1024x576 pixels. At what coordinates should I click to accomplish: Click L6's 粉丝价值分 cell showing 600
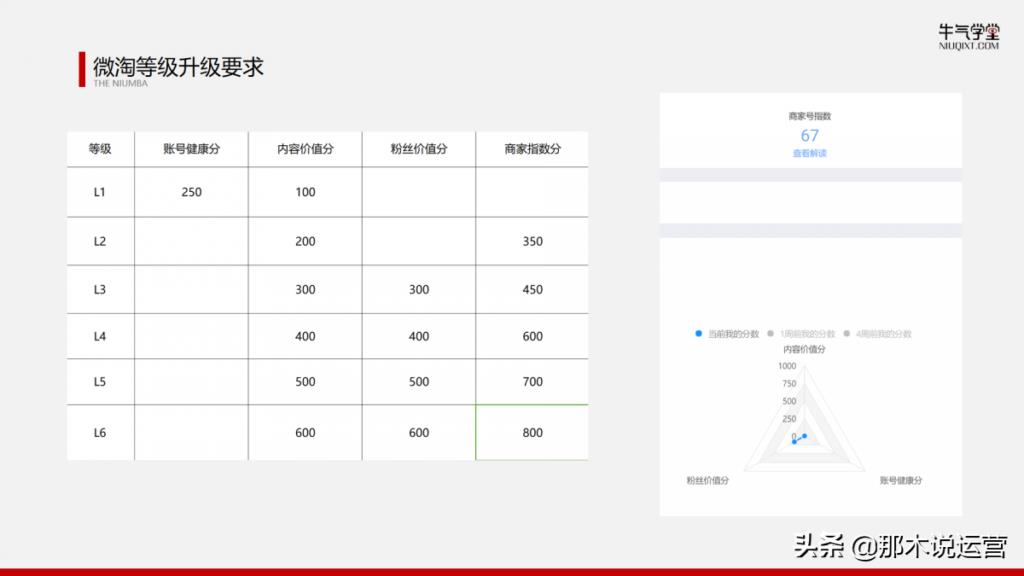click(419, 432)
